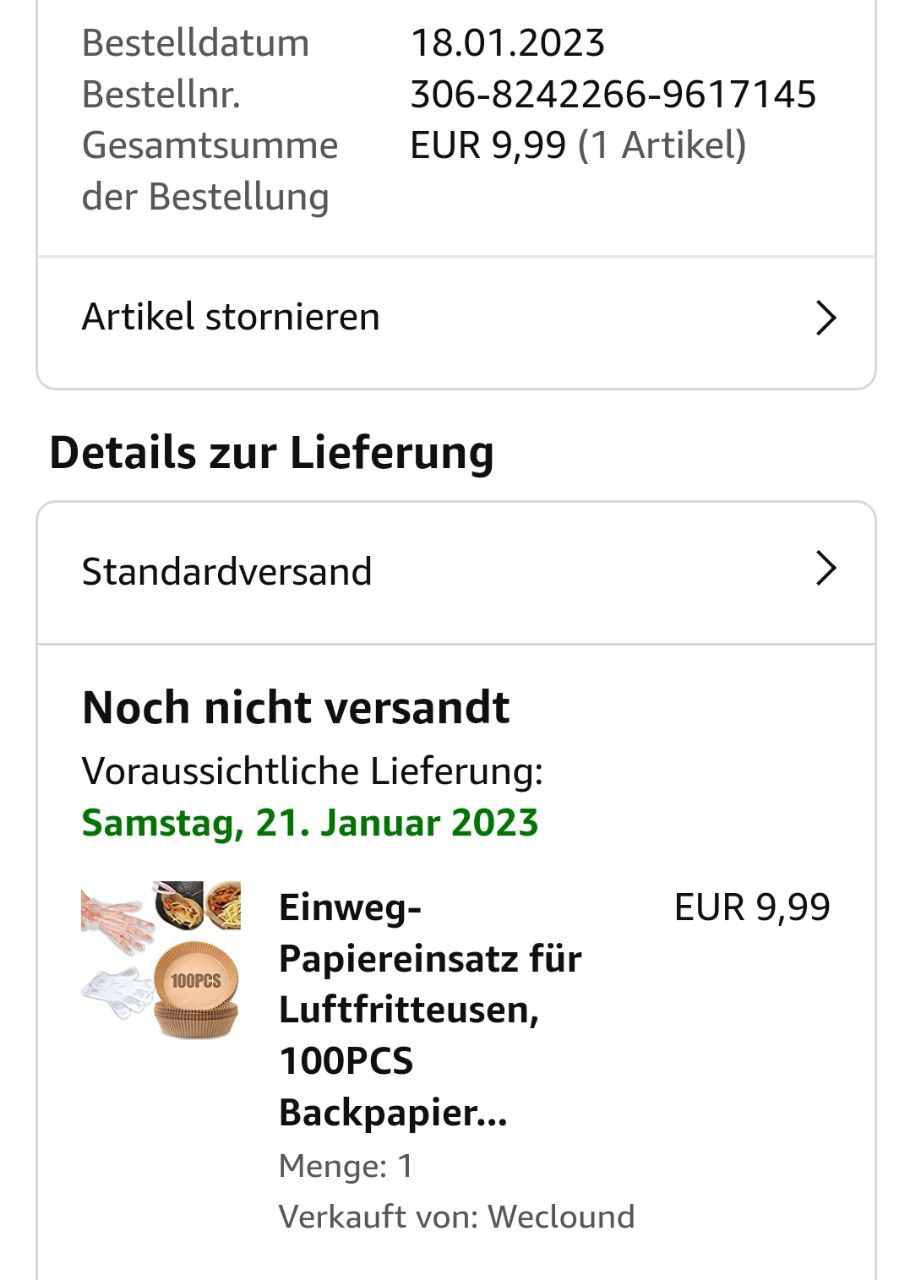
Task: Click the (1 Artikel) item count text
Action: pos(663,146)
